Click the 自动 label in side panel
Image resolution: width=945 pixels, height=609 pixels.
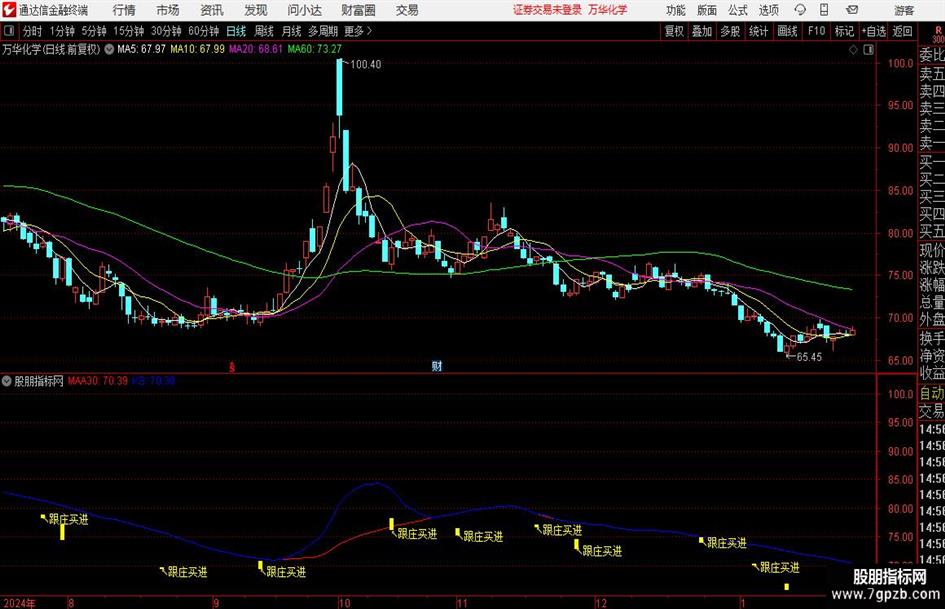click(x=932, y=393)
